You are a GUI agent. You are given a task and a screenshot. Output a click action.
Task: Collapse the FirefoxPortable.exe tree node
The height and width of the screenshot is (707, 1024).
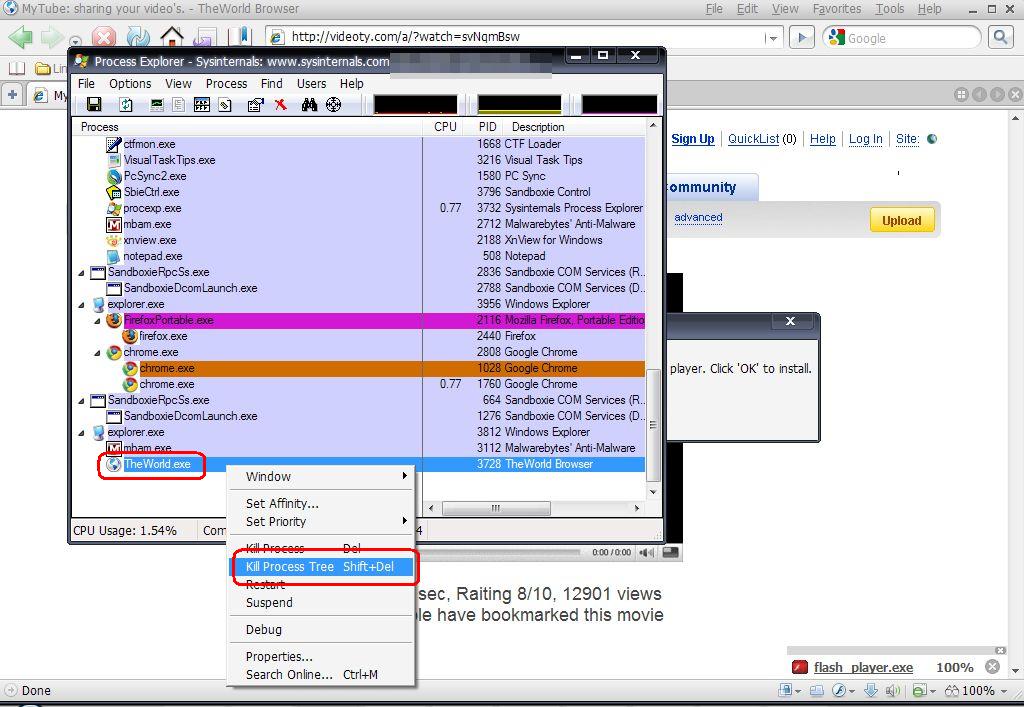[x=97, y=321]
